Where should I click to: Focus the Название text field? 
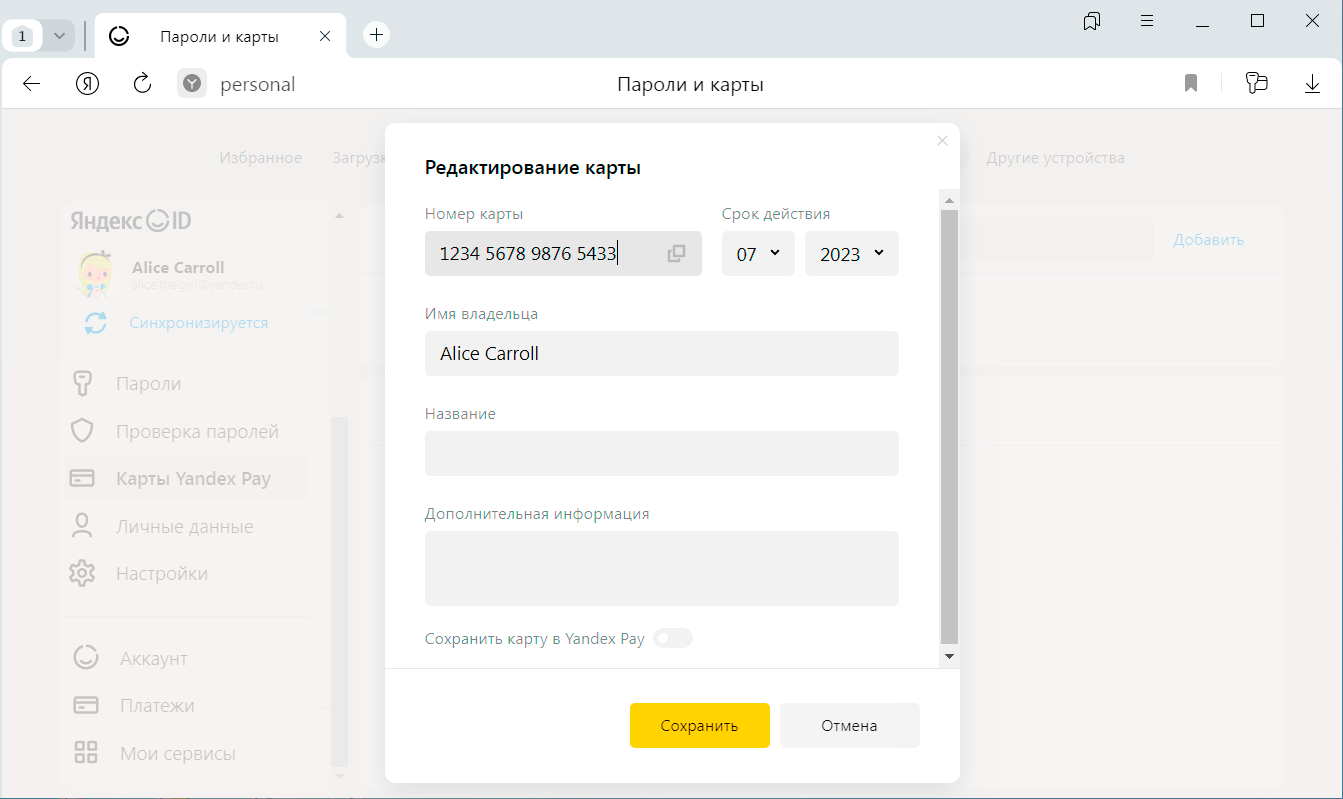661,454
